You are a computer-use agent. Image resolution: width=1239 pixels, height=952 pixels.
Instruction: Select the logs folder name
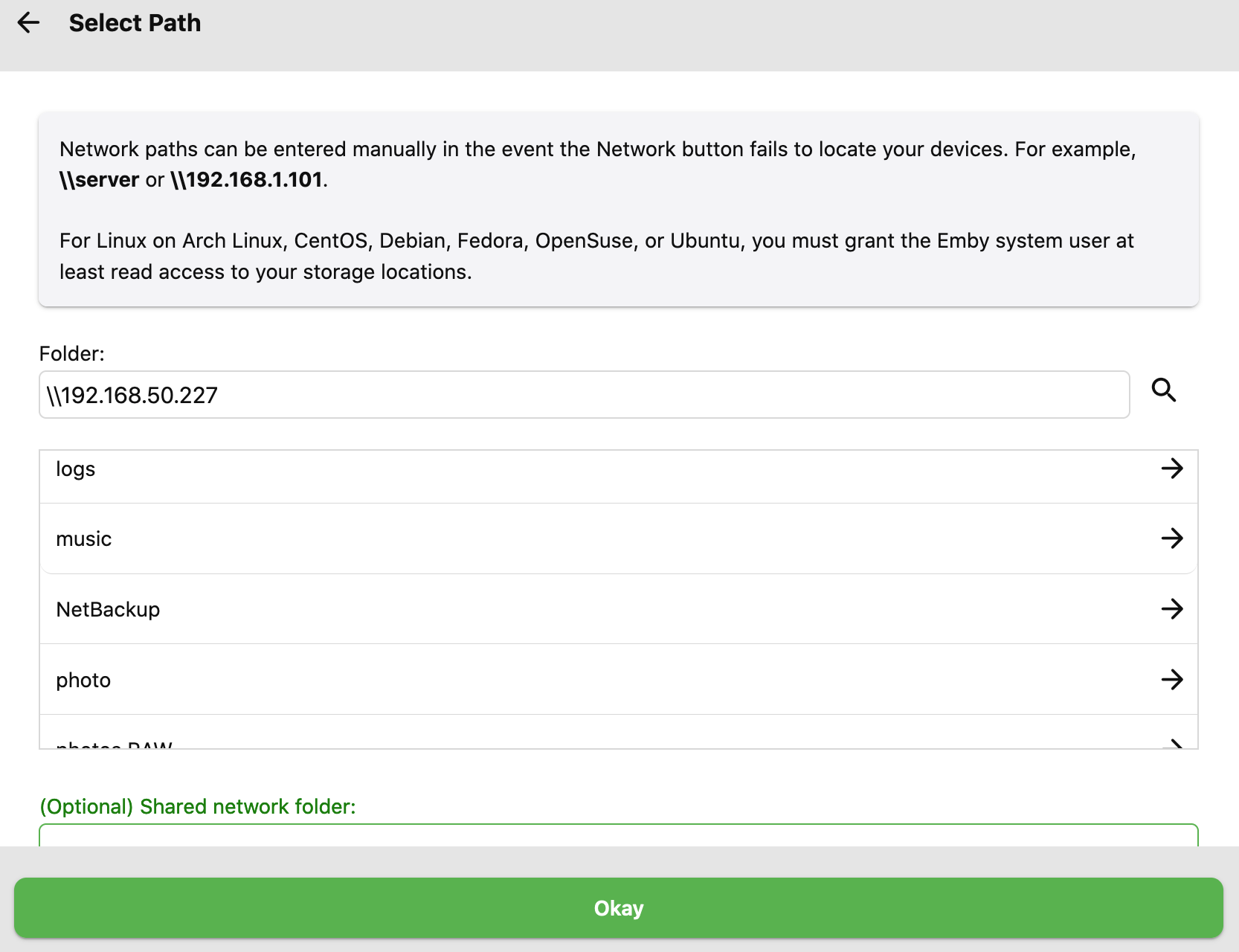click(x=76, y=469)
